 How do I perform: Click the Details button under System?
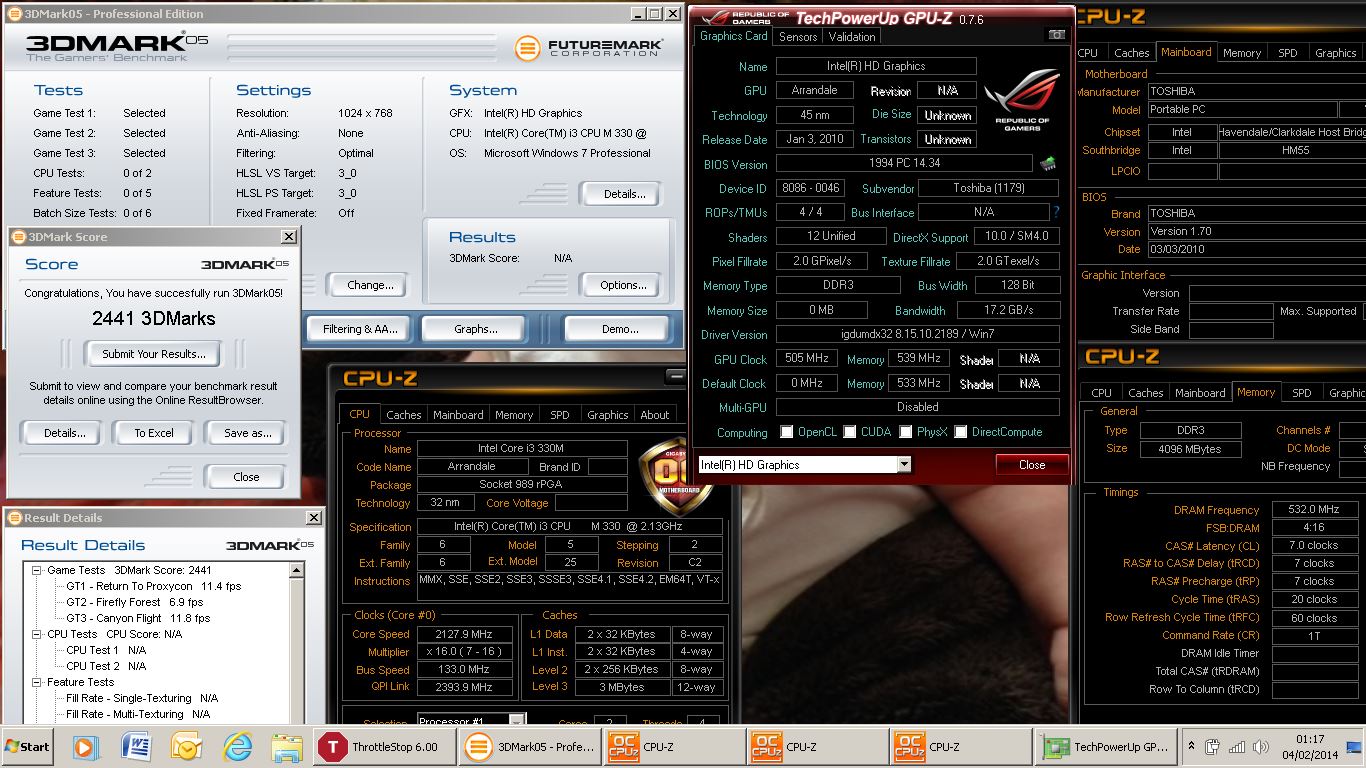pyautogui.click(x=623, y=194)
